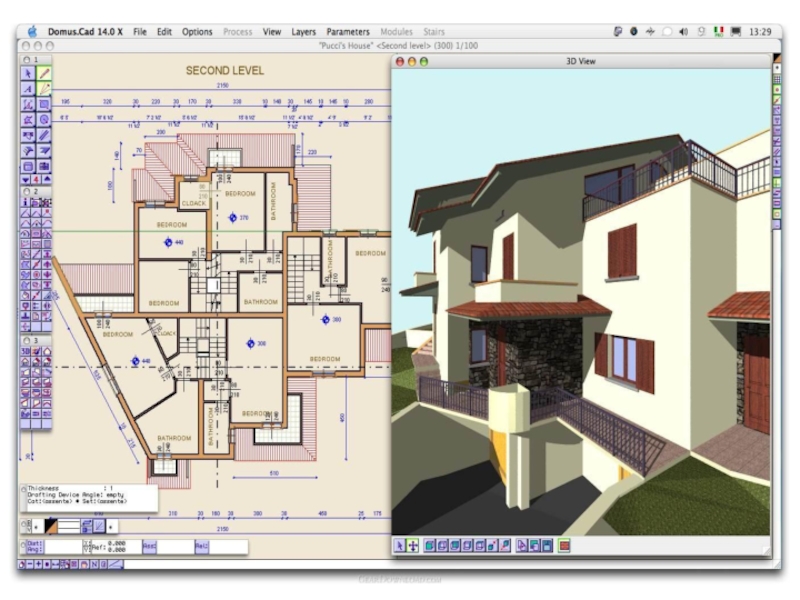Screen dimensions: 800x600
Task: Toggle tool palette 3 with its round button
Action: tap(27, 340)
